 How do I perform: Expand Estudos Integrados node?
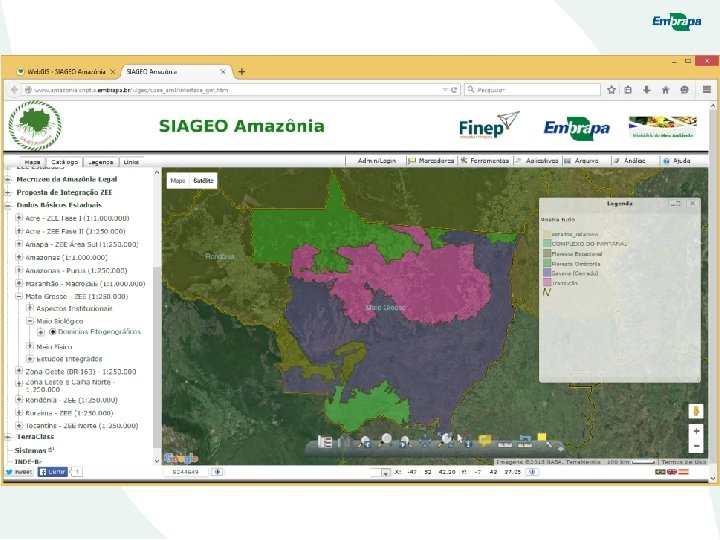(x=30, y=359)
